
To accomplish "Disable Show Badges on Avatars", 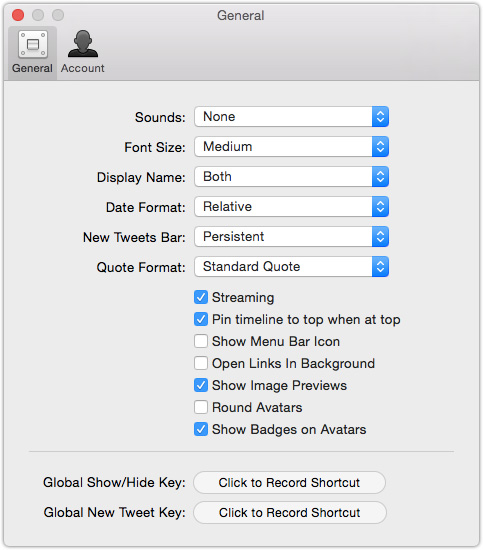I will click(201, 429).
